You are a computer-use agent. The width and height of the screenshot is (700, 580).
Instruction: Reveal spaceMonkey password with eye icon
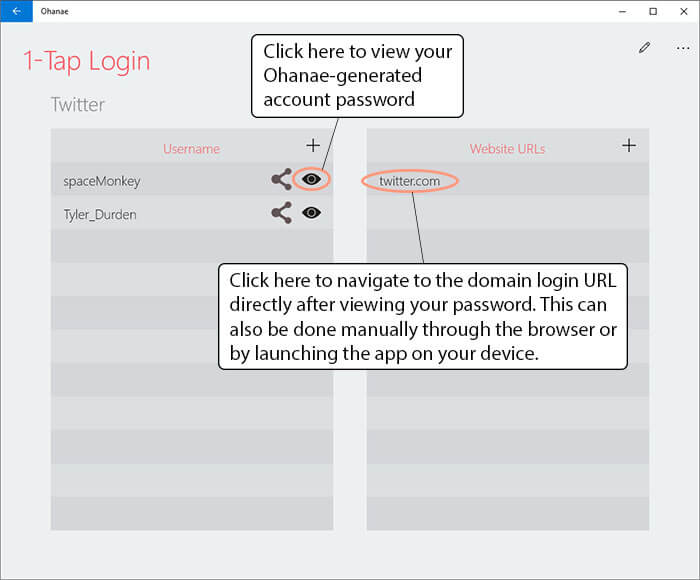tap(311, 179)
